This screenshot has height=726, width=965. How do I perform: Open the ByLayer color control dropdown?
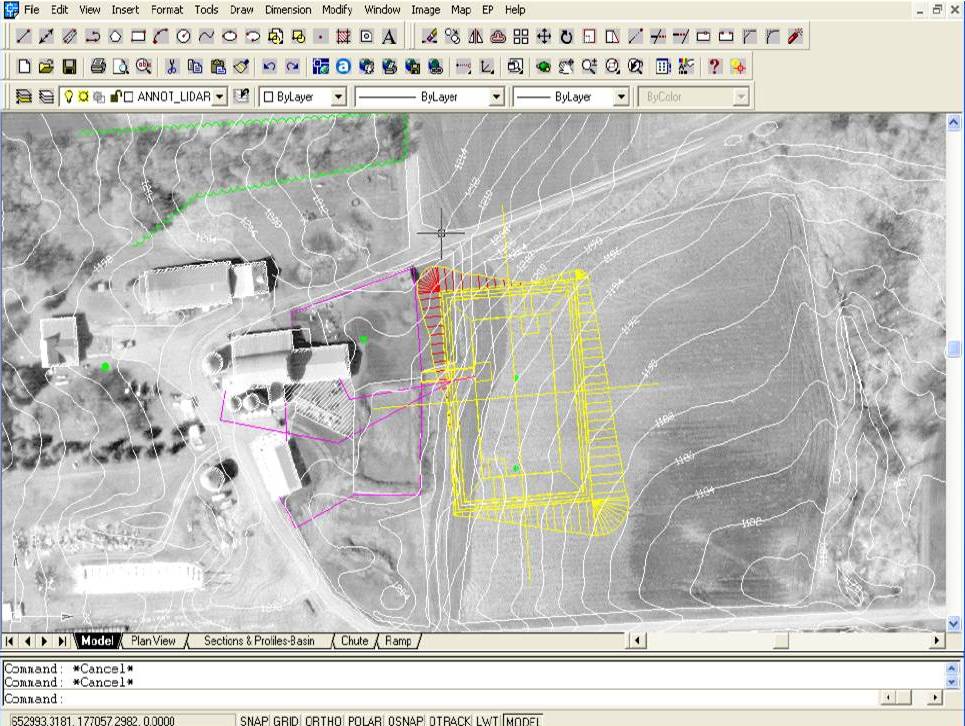338,97
